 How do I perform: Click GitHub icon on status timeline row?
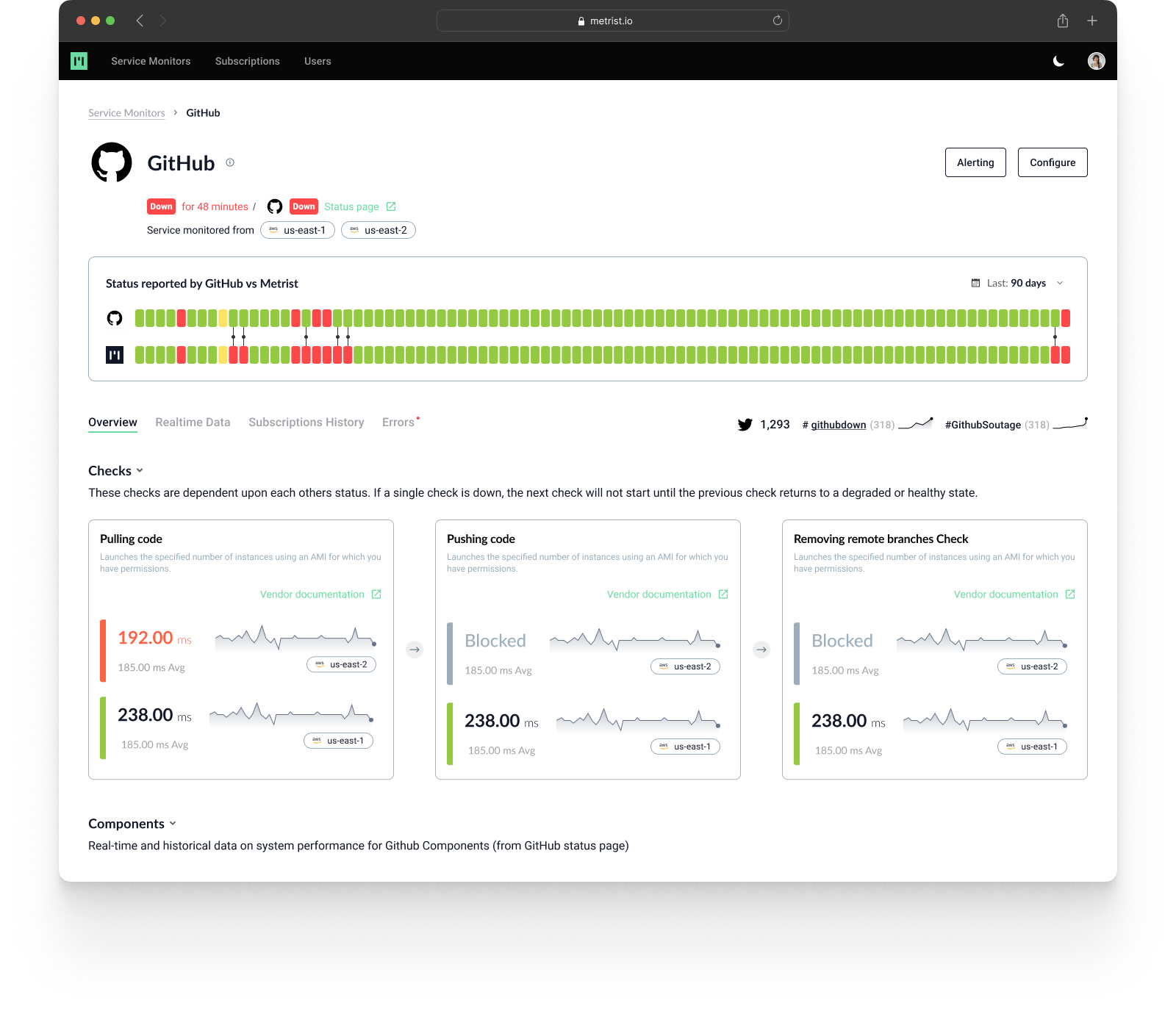tap(115, 318)
